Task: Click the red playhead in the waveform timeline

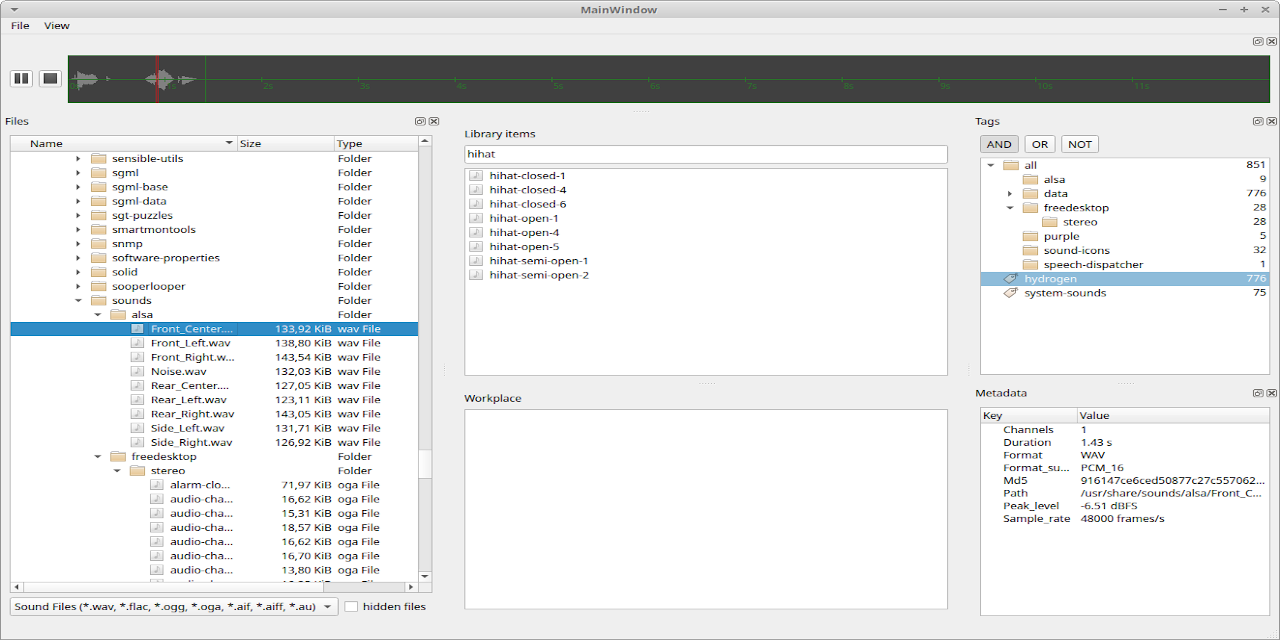Action: [x=157, y=78]
